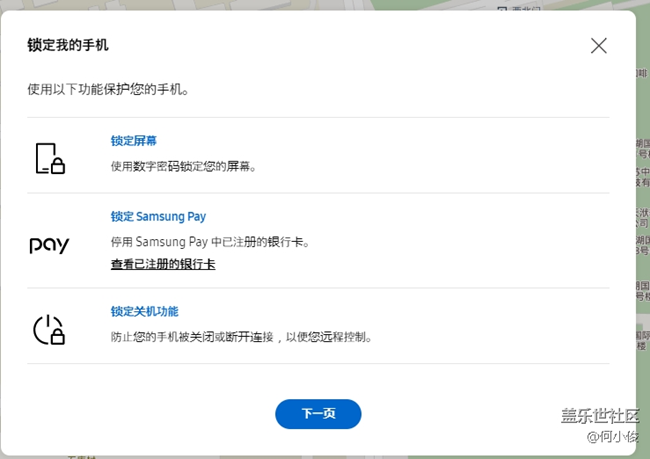This screenshot has width=650, height=459.
Task: Click the power-off lock icon
Action: pos(49,330)
